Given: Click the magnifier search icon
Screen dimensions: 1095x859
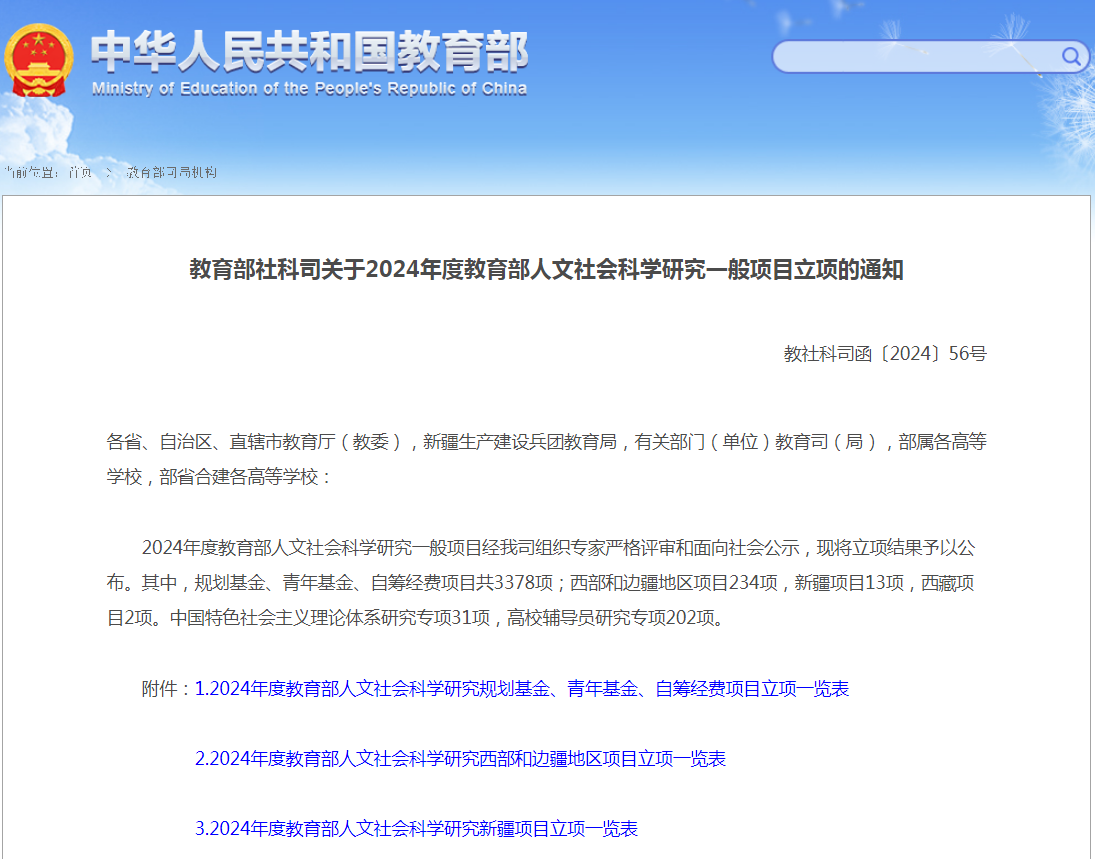Looking at the screenshot, I should pyautogui.click(x=1071, y=56).
